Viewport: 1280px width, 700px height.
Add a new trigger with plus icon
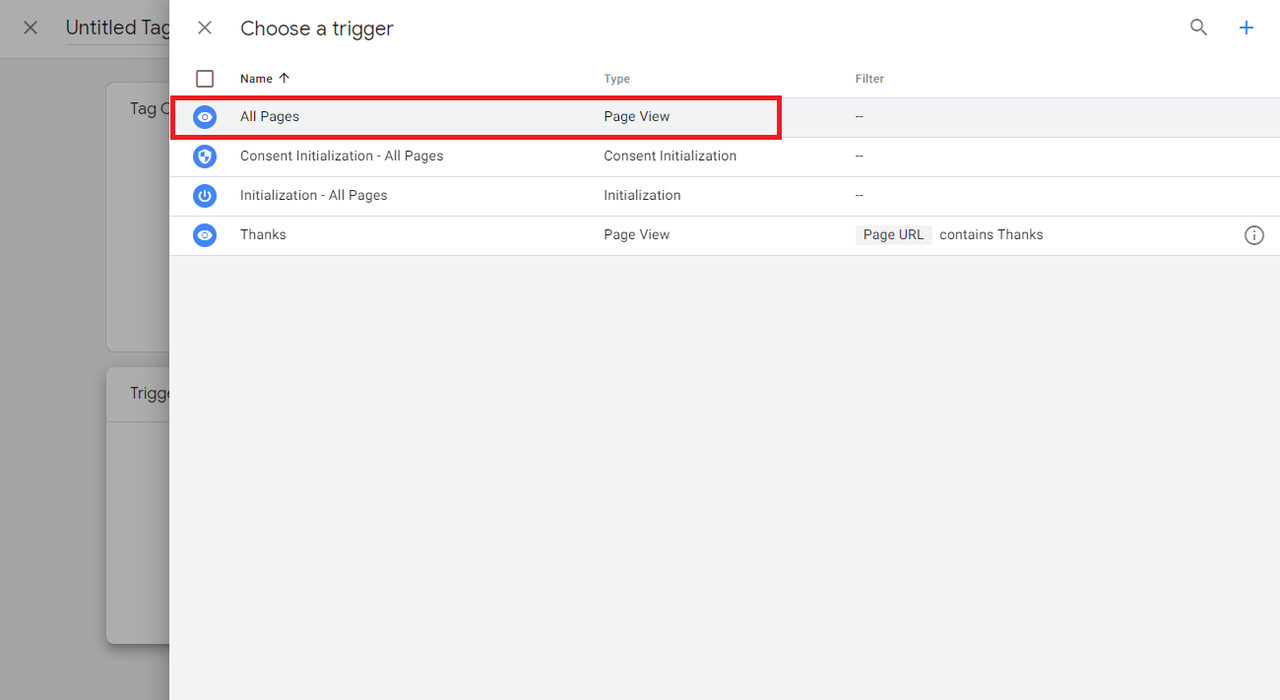click(1246, 28)
